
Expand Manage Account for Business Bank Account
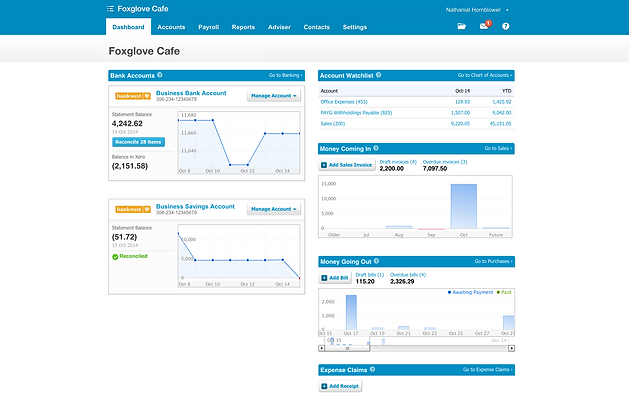point(274,96)
